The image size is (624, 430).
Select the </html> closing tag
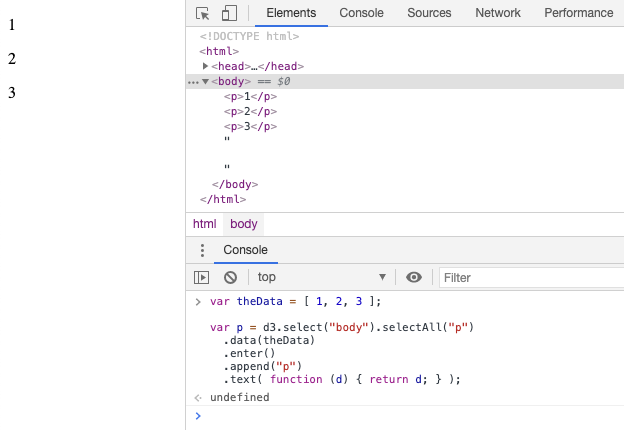[x=223, y=199]
